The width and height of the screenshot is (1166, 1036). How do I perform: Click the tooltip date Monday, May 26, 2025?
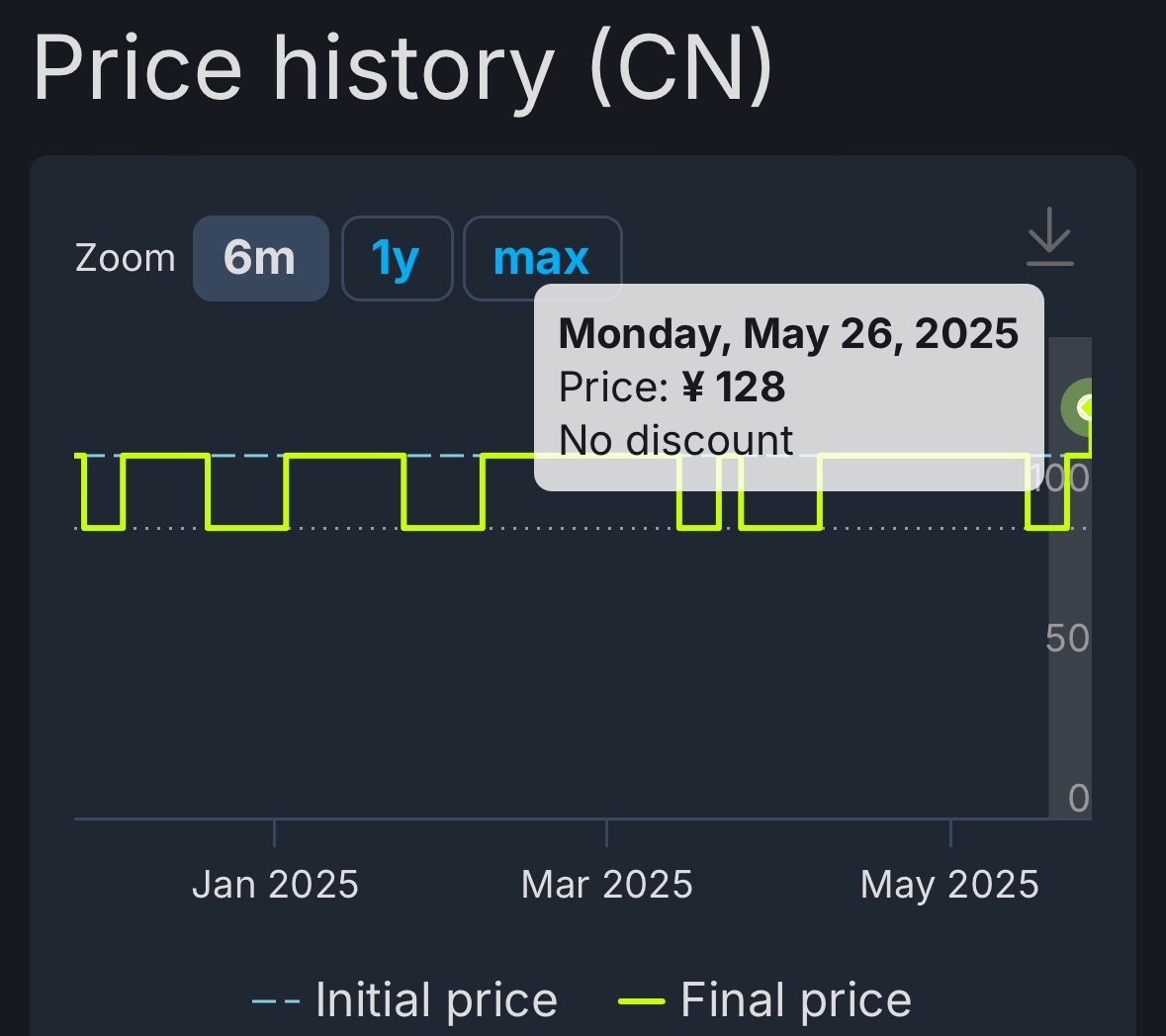tap(788, 333)
